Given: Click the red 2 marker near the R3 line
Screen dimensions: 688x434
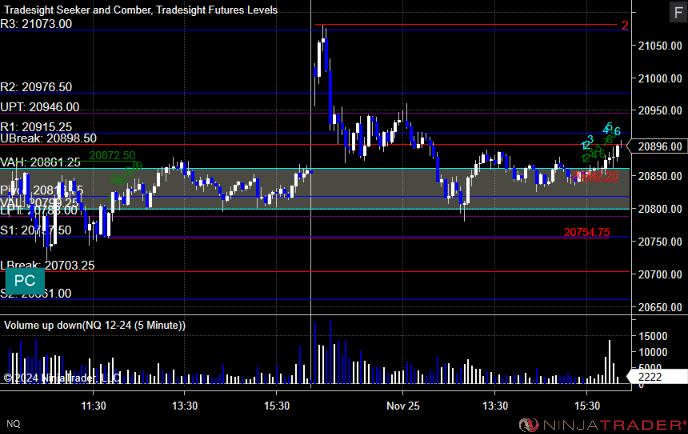Looking at the screenshot, I should point(625,26).
